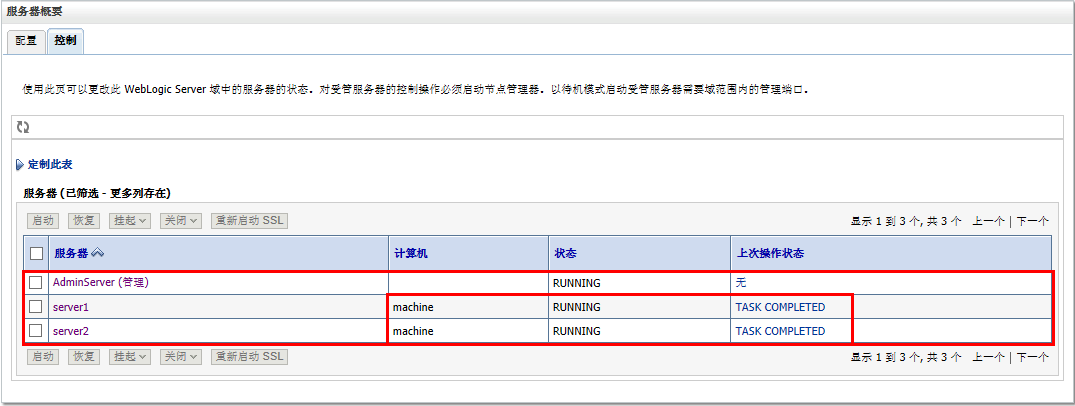The width and height of the screenshot is (1075, 406).
Task: Expand the 定制此表 triangle icon
Action: pos(20,165)
